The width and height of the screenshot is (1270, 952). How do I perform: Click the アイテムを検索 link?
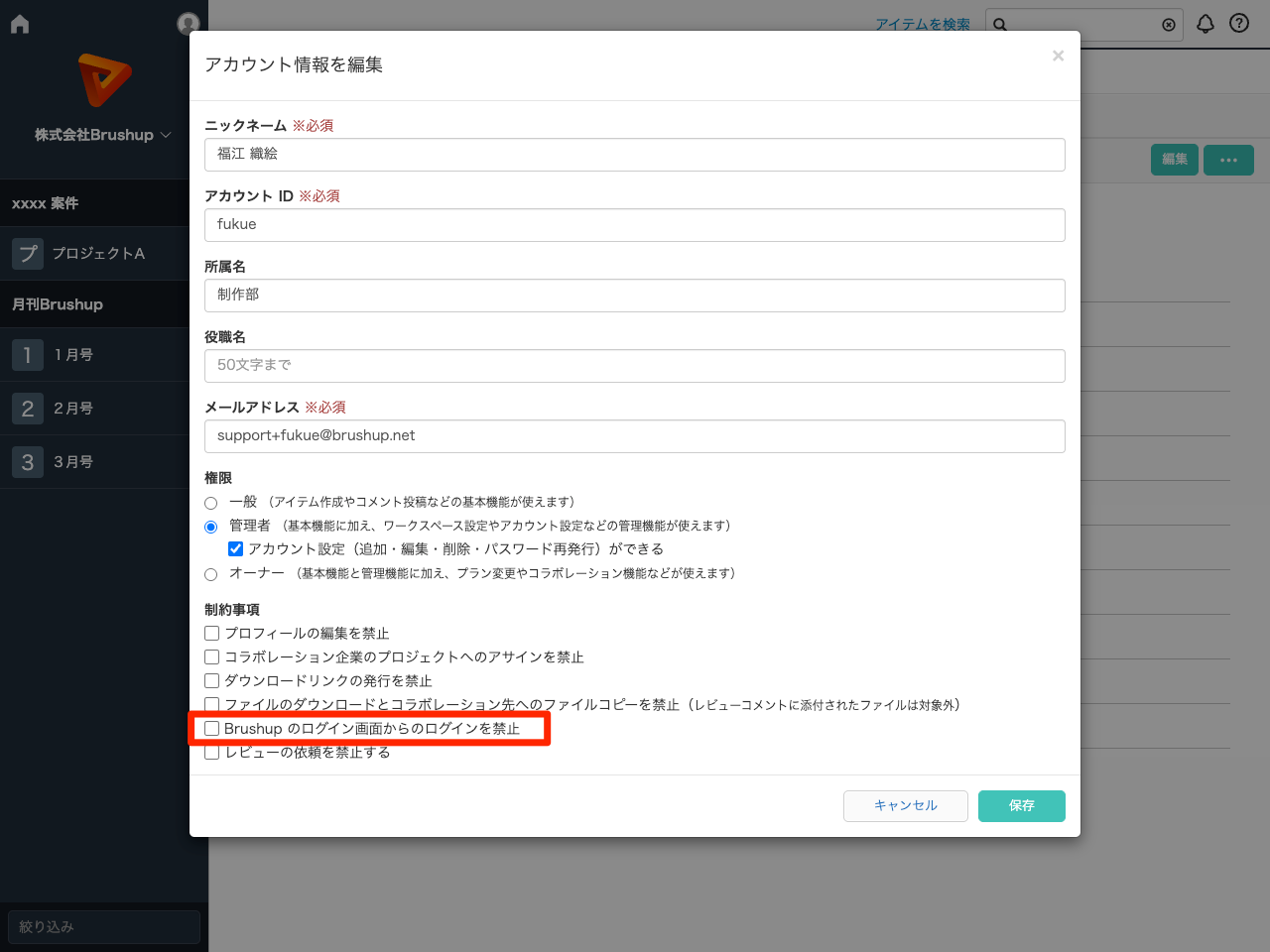pyautogui.click(x=925, y=23)
